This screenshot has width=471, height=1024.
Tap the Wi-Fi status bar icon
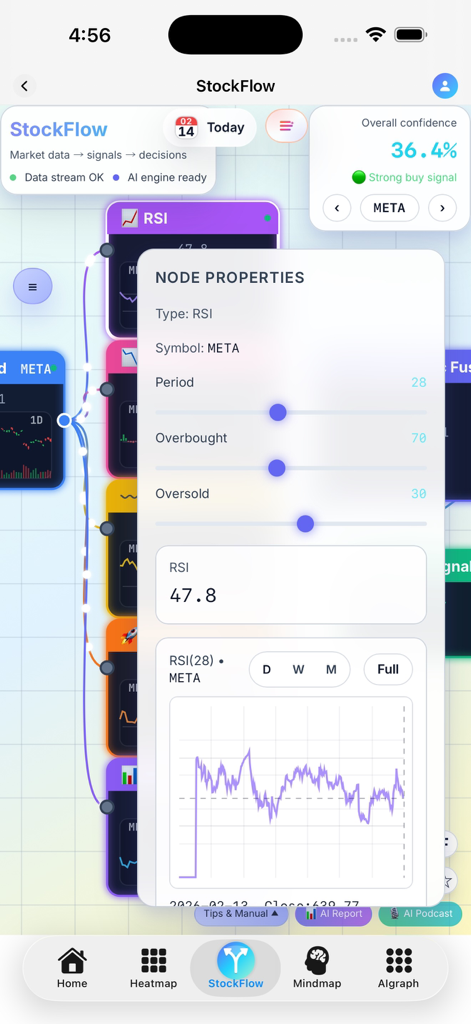point(376,35)
